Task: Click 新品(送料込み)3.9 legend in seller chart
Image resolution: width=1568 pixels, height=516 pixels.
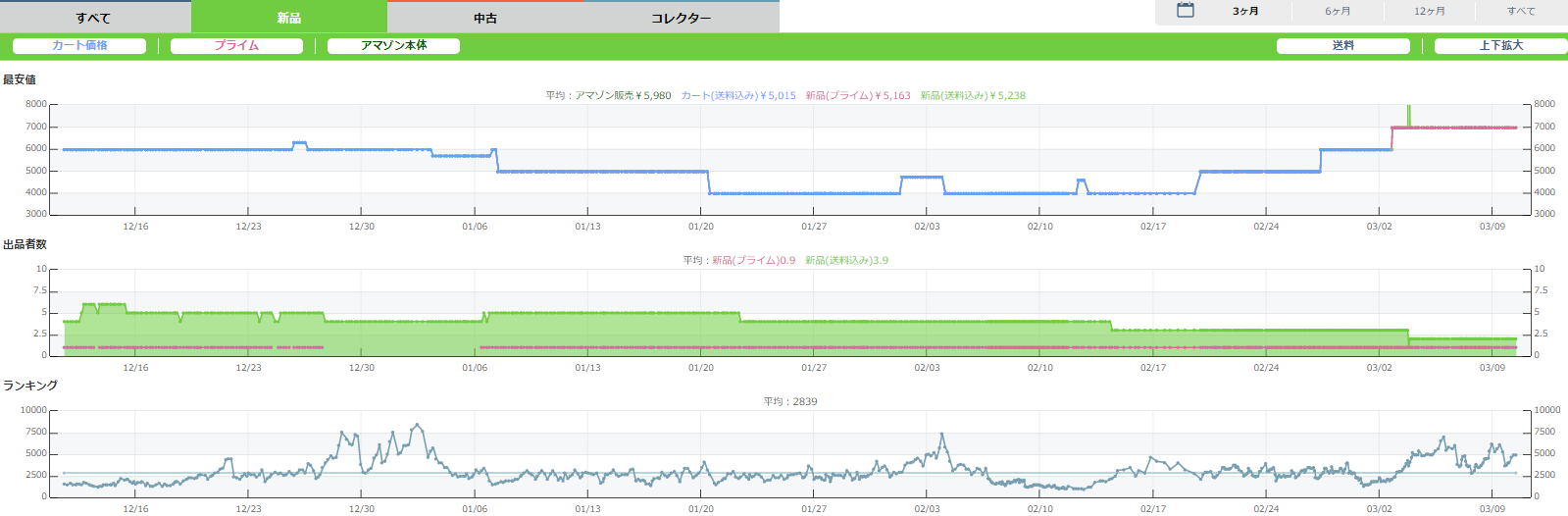Action: tap(846, 261)
